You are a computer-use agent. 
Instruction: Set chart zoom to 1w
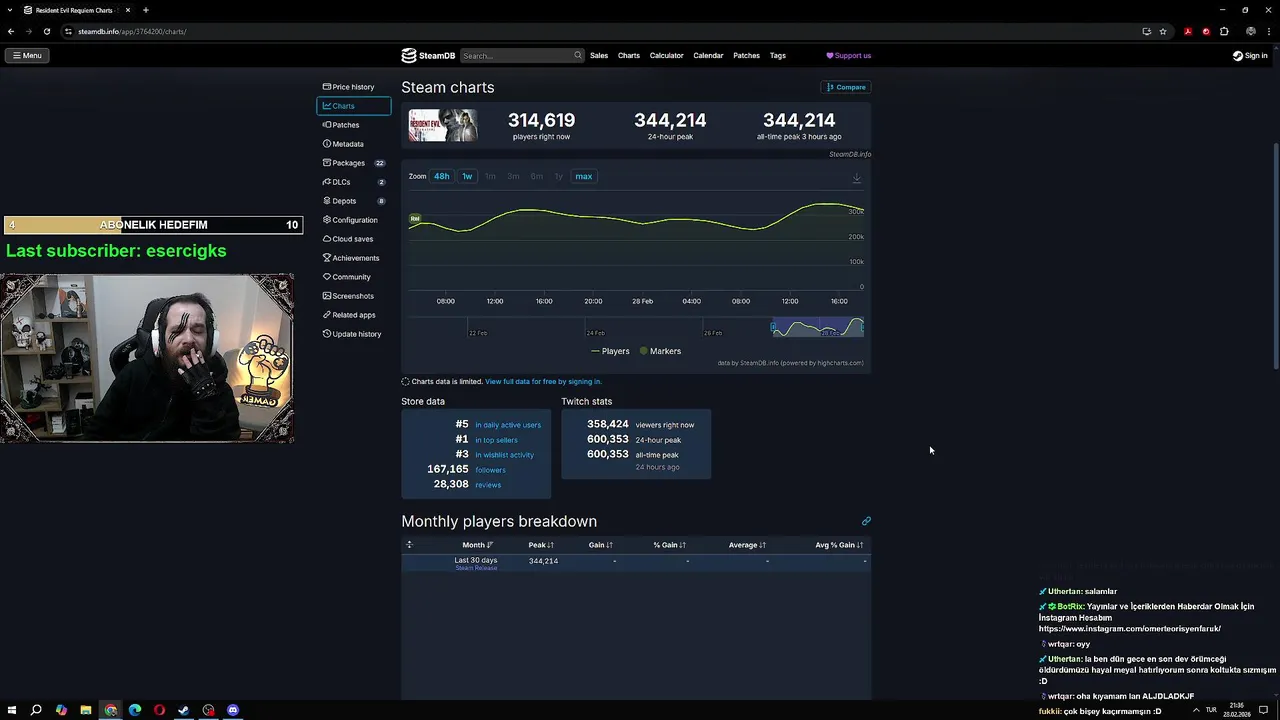pyautogui.click(x=467, y=176)
